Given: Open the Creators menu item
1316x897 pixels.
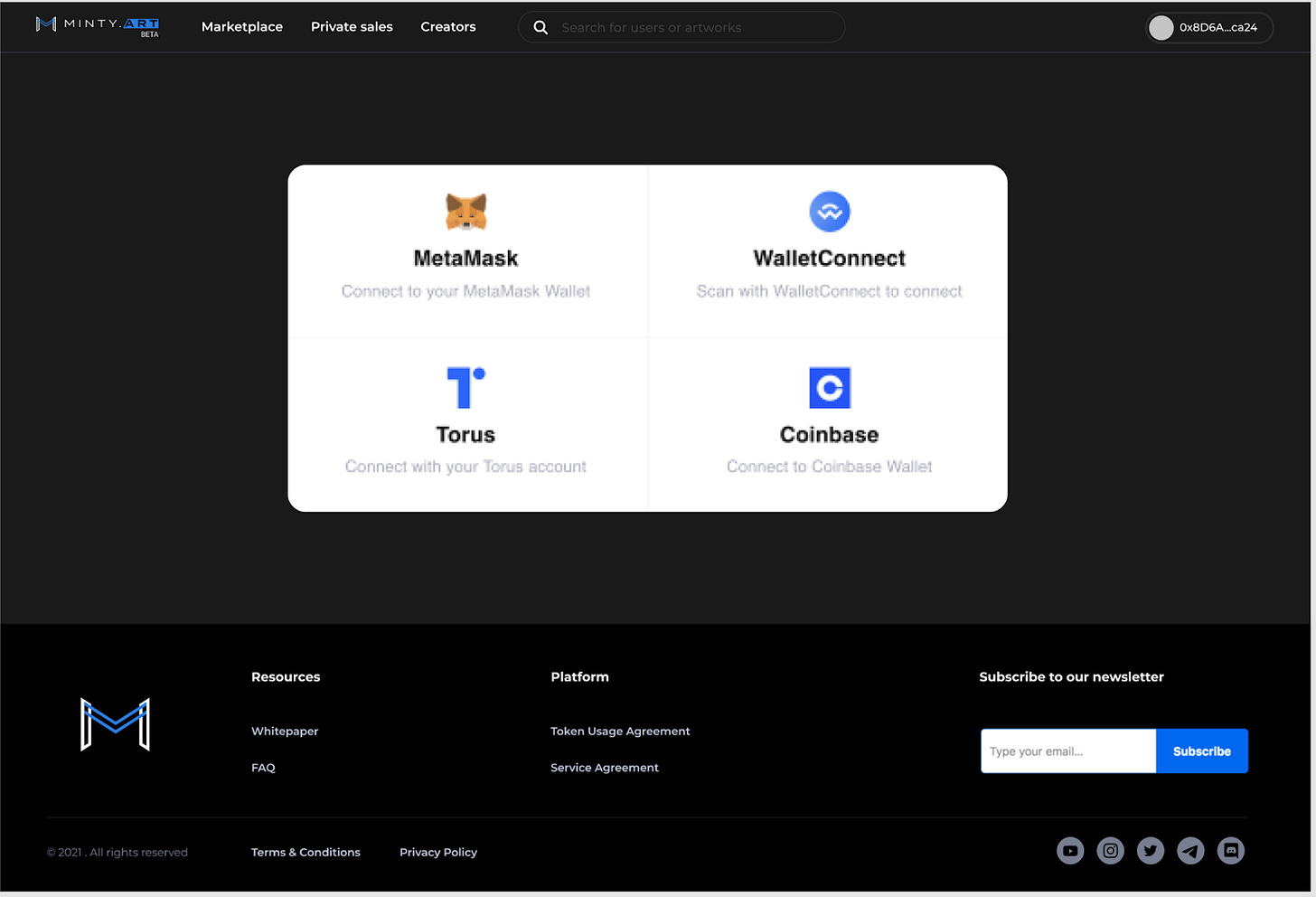Looking at the screenshot, I should (x=448, y=27).
